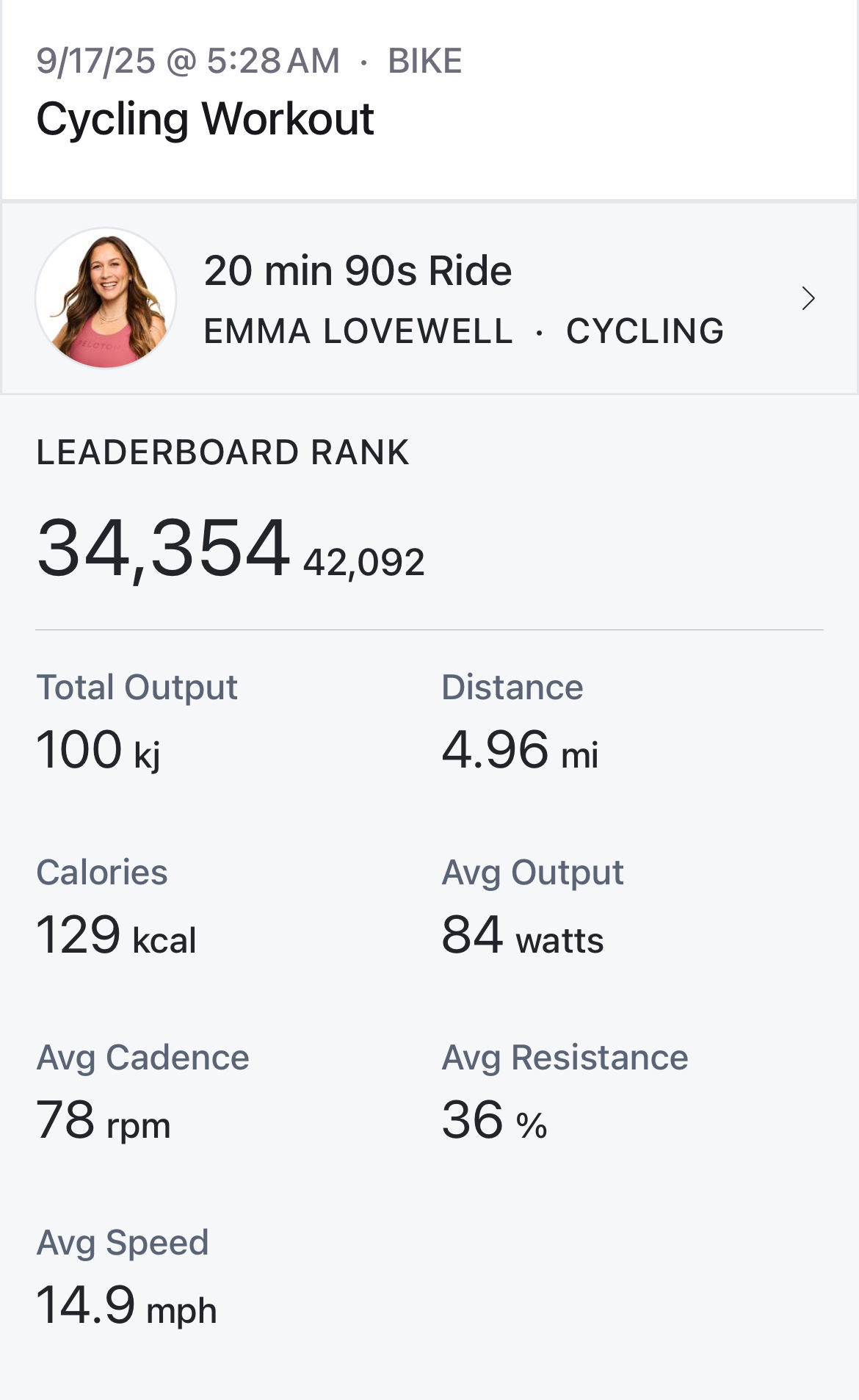Tap the 4.96 mi distance value
The width and height of the screenshot is (859, 1400).
click(x=520, y=751)
